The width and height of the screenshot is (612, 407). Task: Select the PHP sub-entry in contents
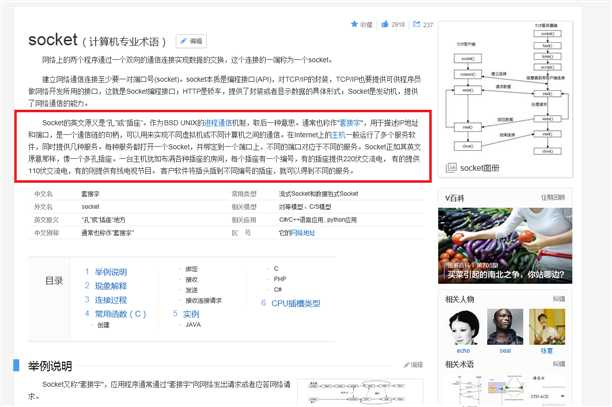(280, 279)
